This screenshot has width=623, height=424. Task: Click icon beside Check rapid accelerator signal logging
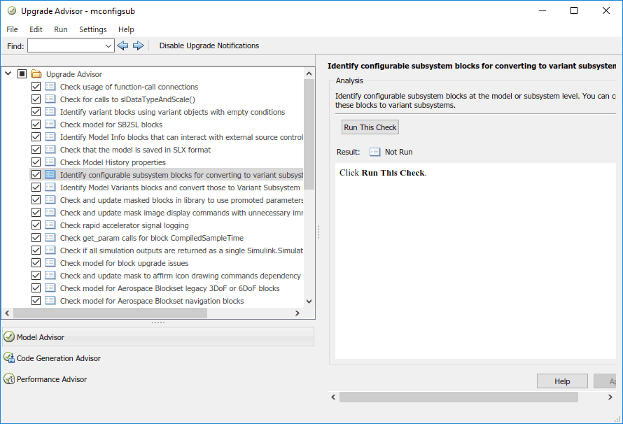(50, 225)
